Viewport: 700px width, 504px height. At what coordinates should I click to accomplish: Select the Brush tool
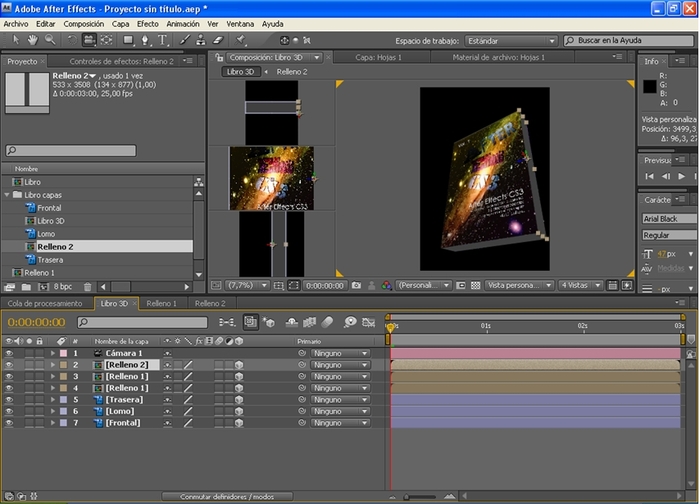184,40
